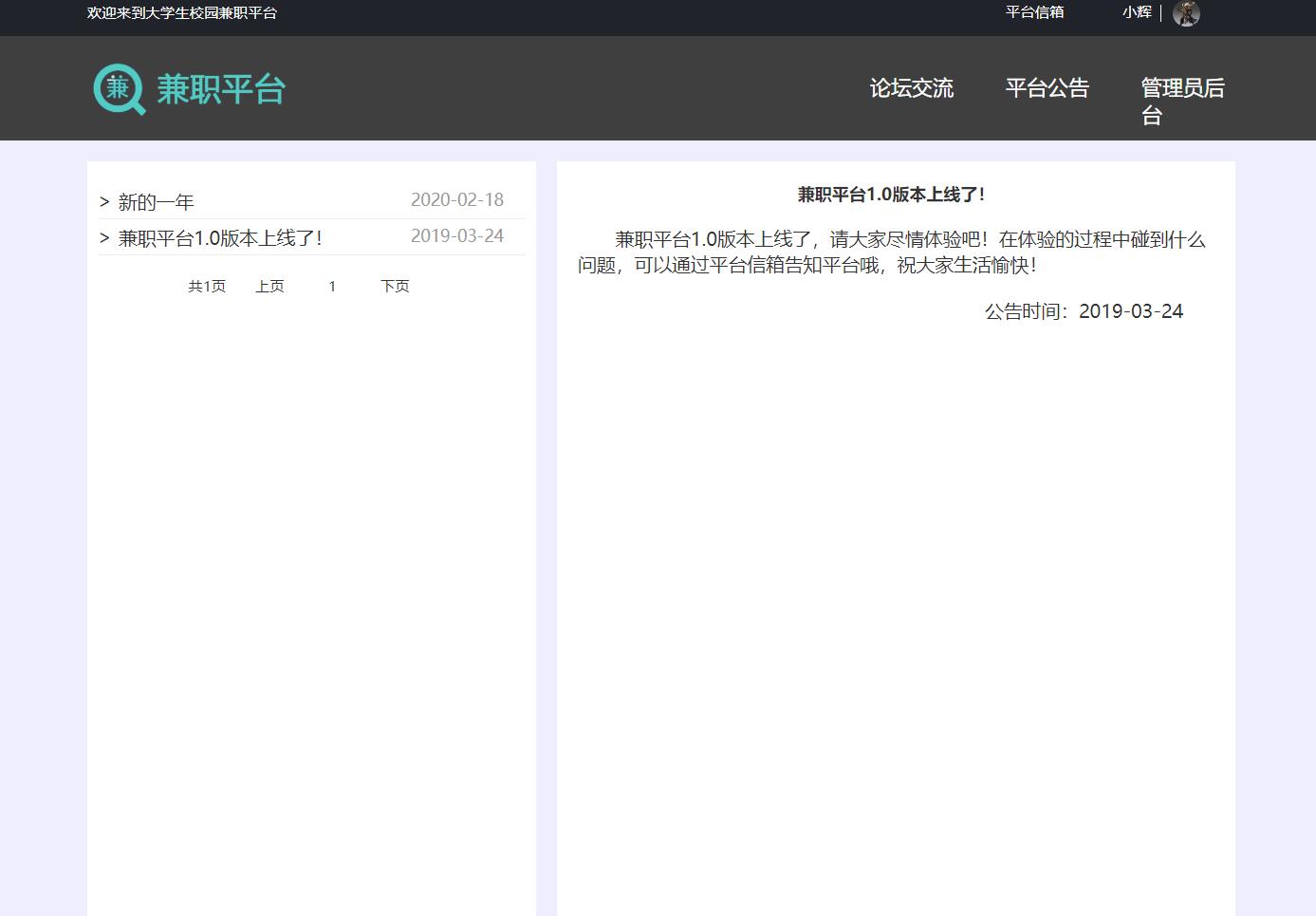Viewport: 1316px width, 916px height.
Task: Click the 共1页 page count label
Action: (207, 286)
